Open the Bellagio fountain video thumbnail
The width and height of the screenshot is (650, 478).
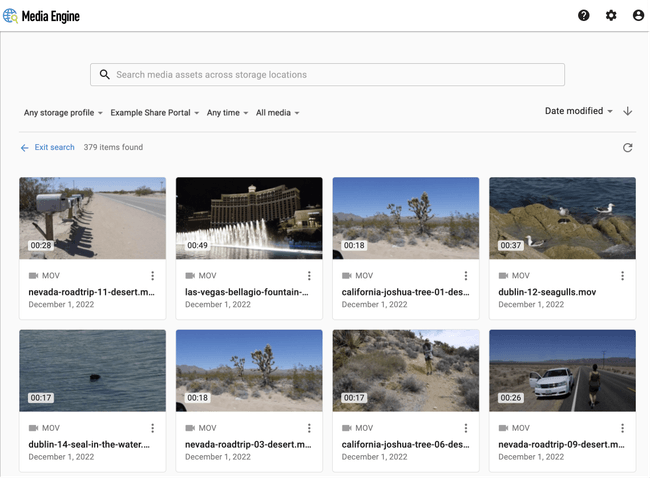(x=249, y=218)
